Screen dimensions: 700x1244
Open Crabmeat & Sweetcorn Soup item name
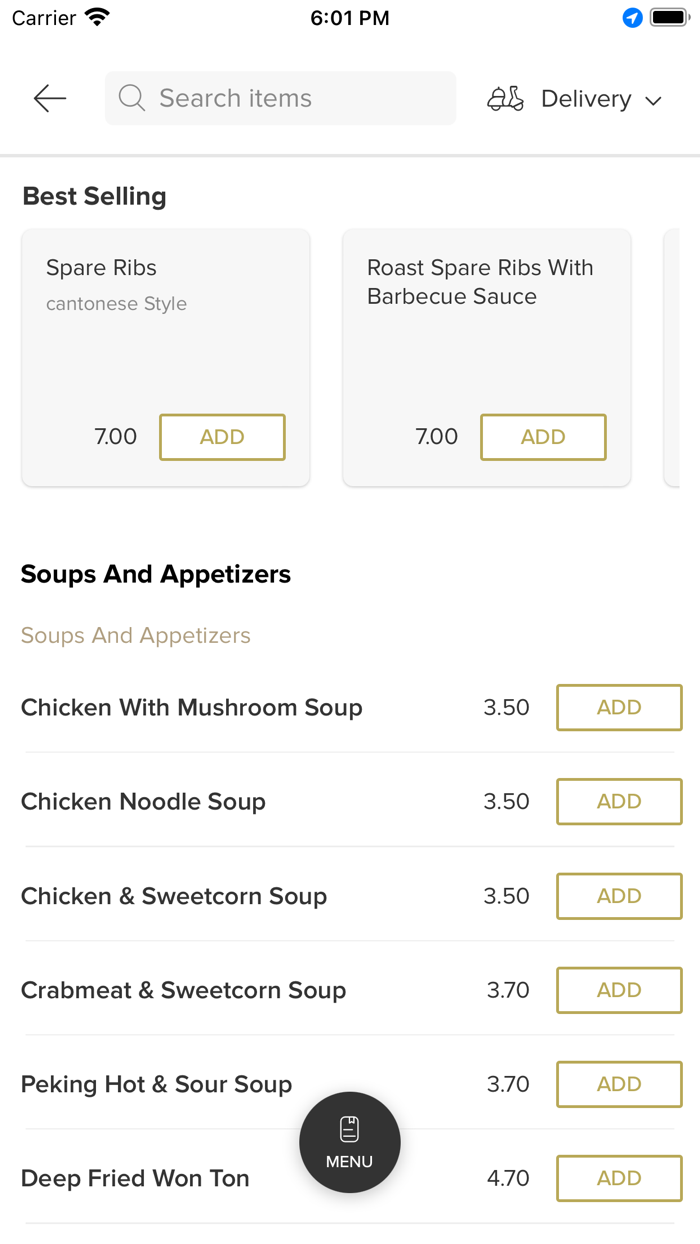pyautogui.click(x=183, y=990)
